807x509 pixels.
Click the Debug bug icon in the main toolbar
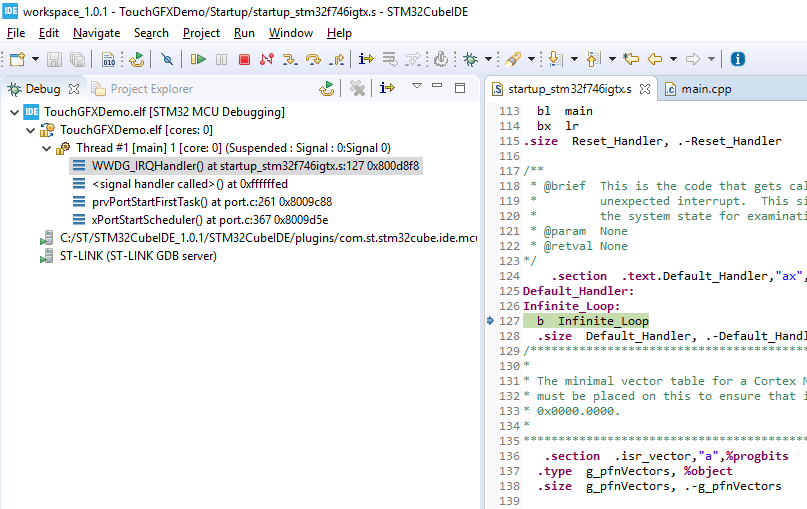click(470, 59)
